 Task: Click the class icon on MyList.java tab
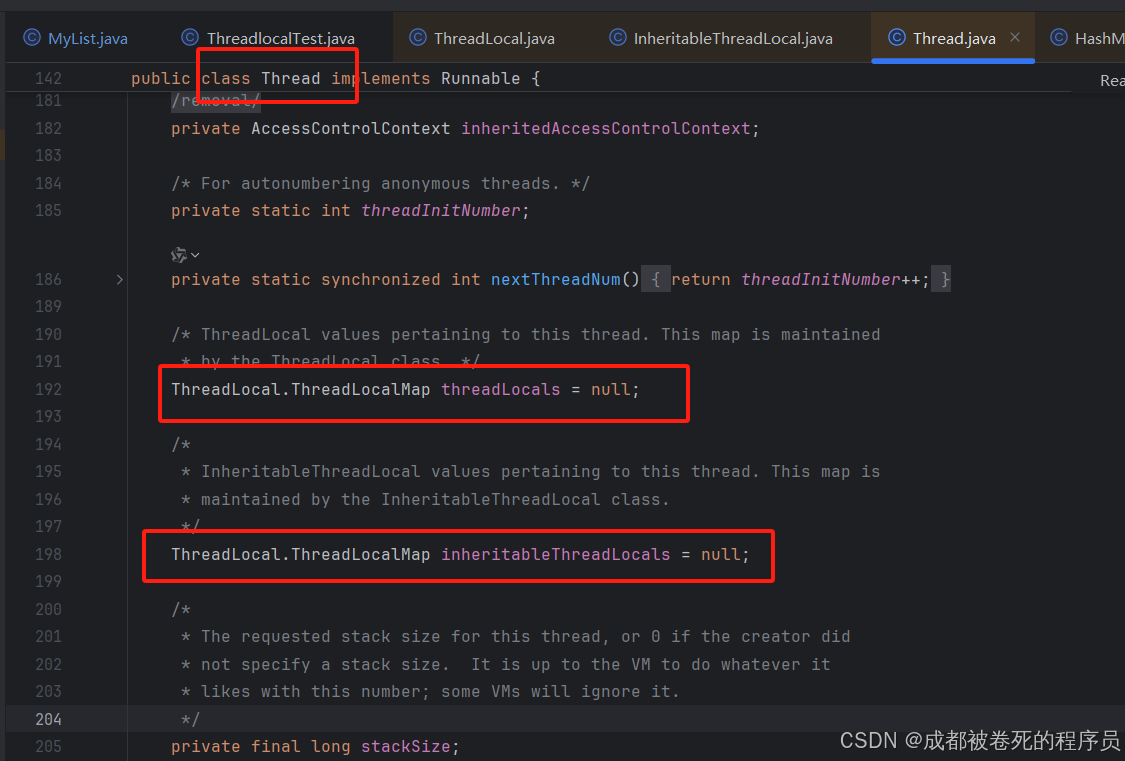pos(33,38)
